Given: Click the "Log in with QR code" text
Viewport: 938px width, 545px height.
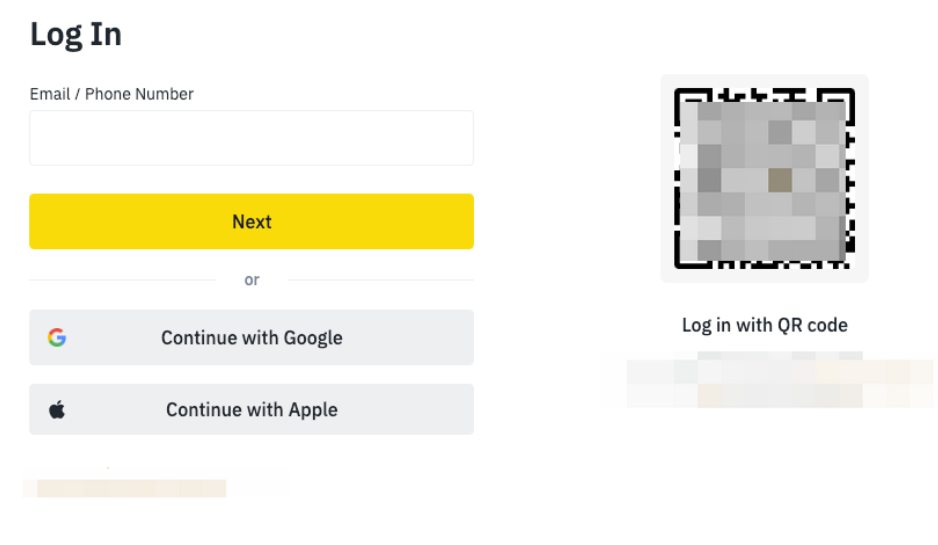Looking at the screenshot, I should (x=764, y=325).
